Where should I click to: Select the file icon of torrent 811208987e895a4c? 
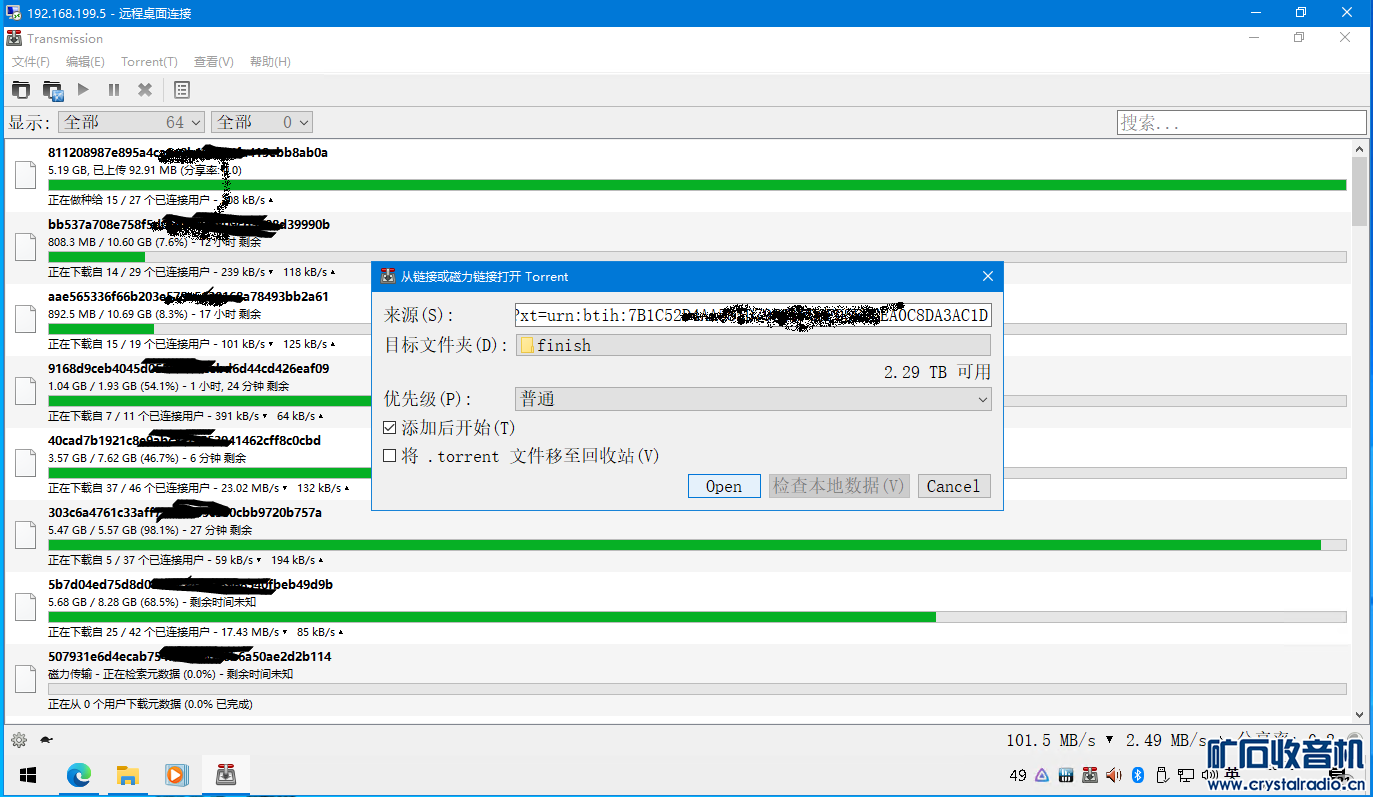(27, 176)
